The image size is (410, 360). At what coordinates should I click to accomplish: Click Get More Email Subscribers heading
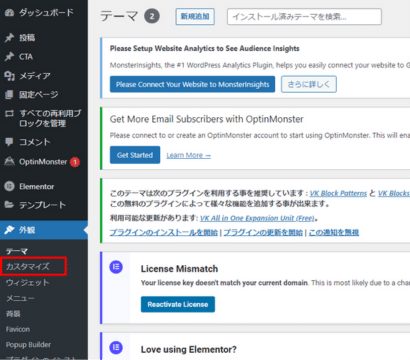pyautogui.click(x=207, y=119)
